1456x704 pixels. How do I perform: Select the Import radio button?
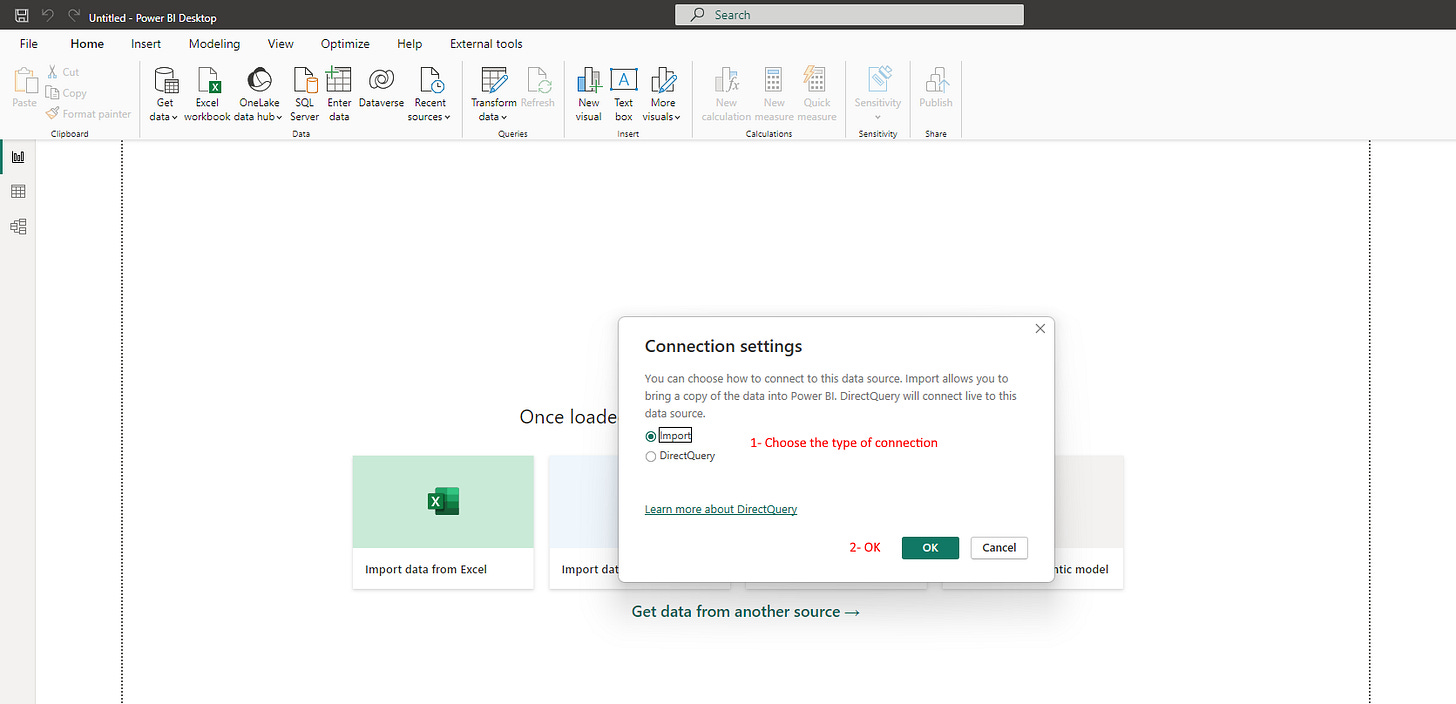point(651,436)
